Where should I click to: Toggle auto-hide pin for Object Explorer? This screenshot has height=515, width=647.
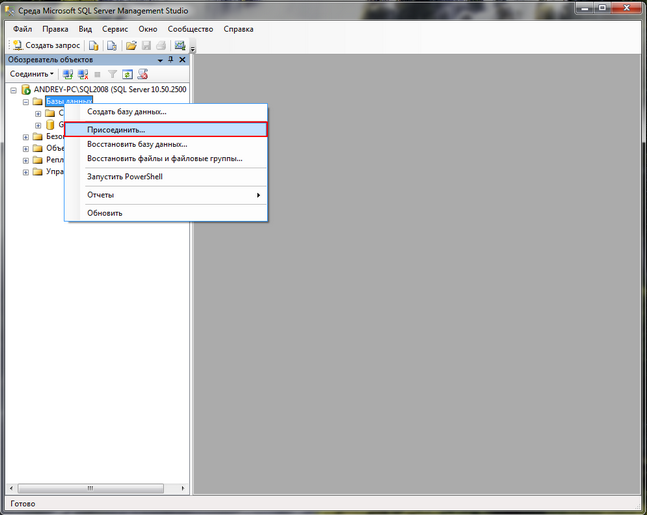(x=171, y=60)
